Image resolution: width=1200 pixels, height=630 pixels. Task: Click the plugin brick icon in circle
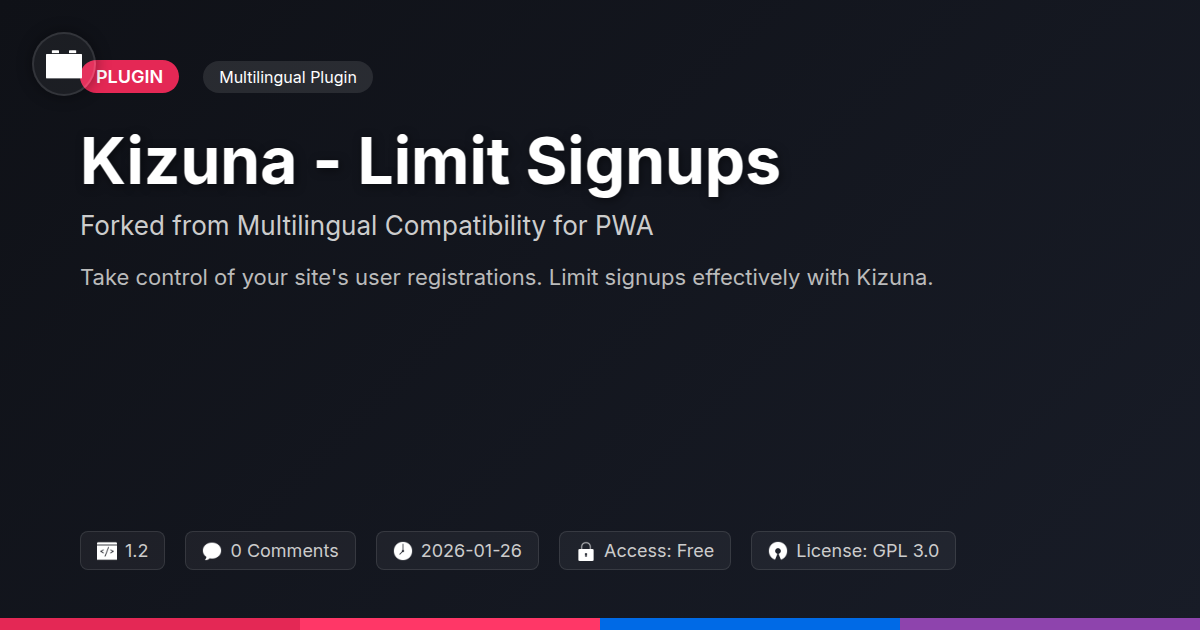(x=64, y=64)
